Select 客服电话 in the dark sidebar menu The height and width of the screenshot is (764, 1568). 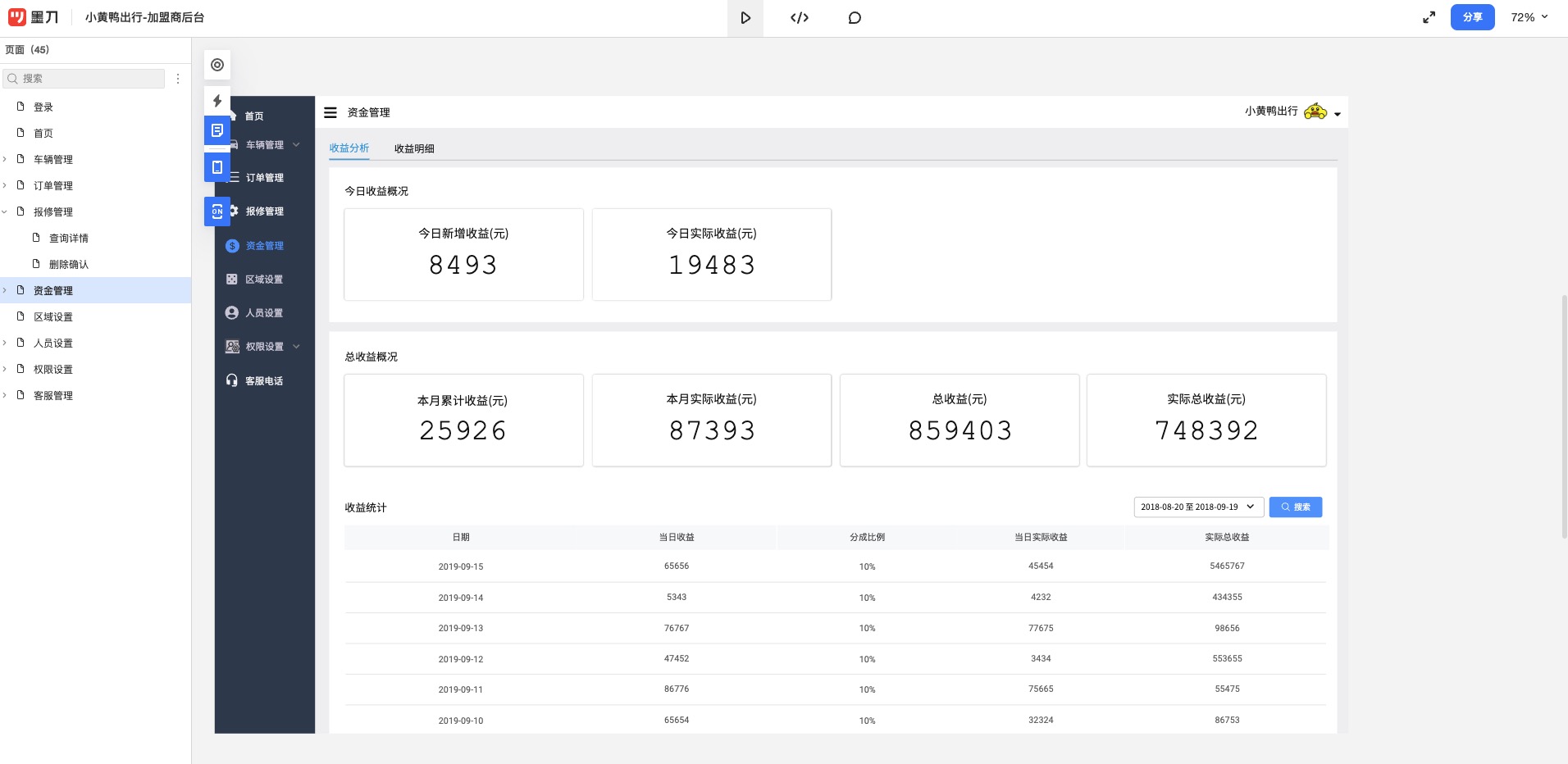pos(264,380)
